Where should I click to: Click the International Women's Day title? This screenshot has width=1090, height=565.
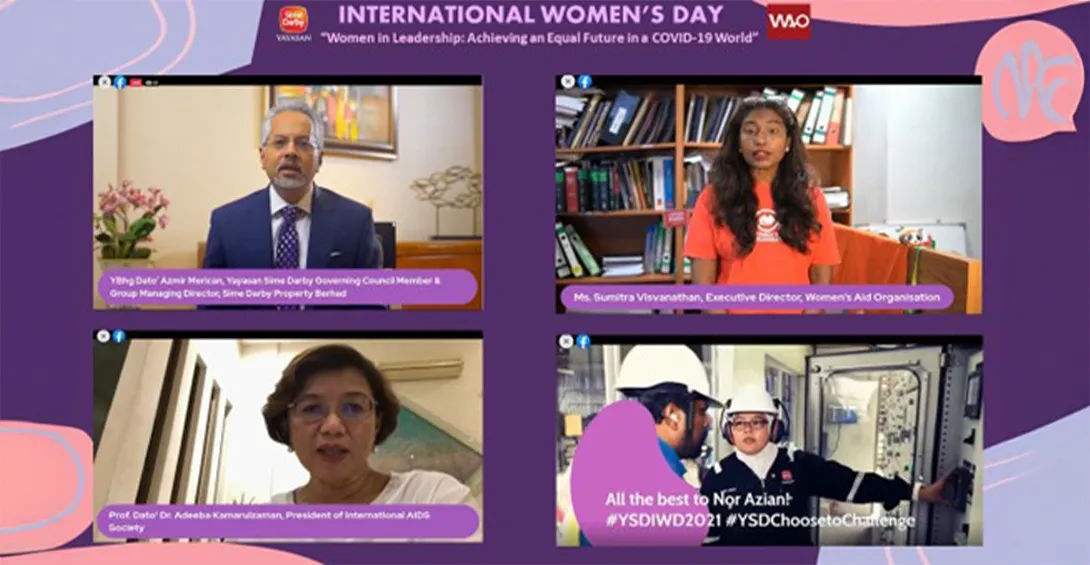(530, 14)
